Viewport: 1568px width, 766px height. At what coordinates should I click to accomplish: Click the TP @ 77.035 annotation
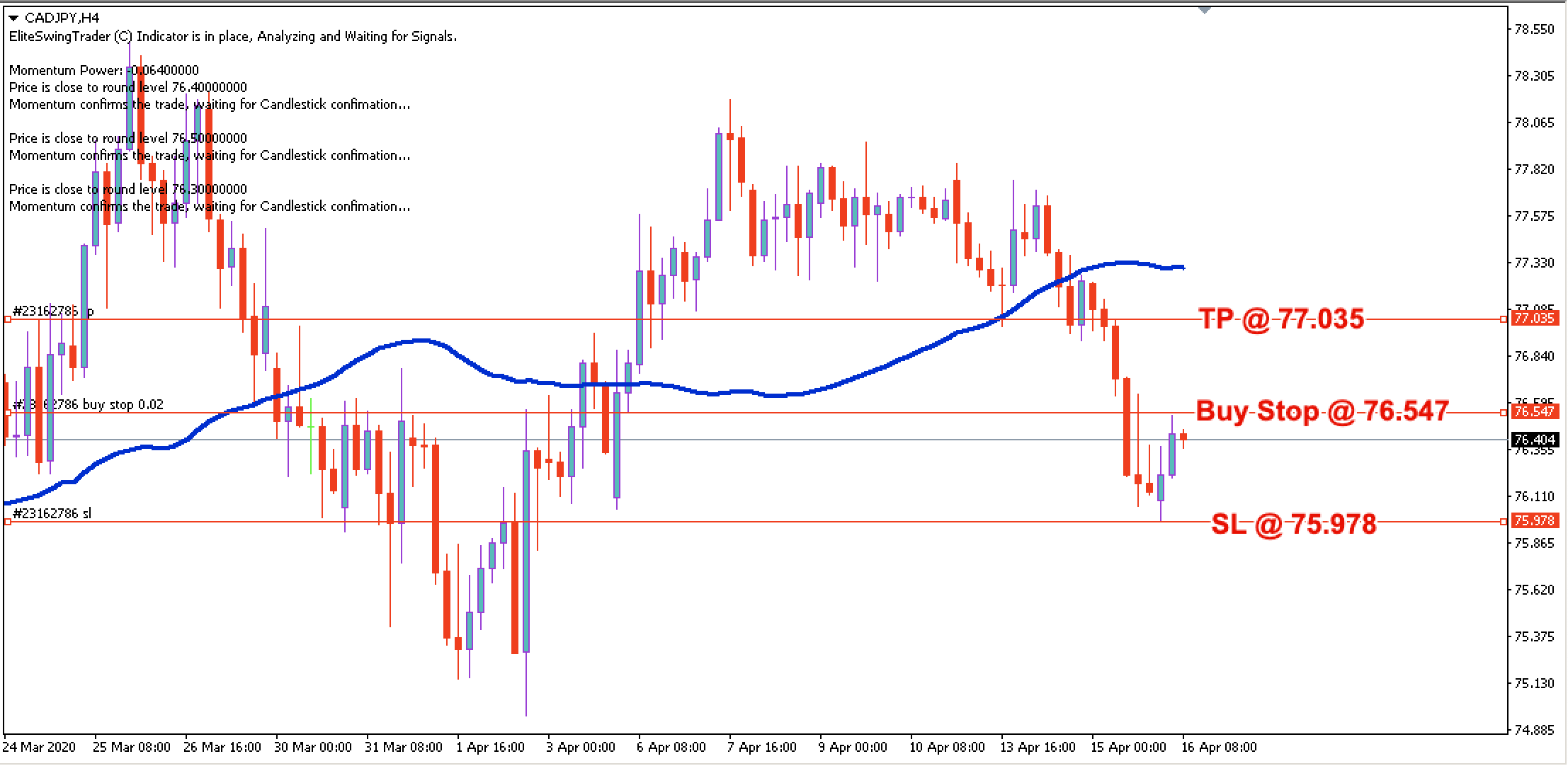(1281, 319)
